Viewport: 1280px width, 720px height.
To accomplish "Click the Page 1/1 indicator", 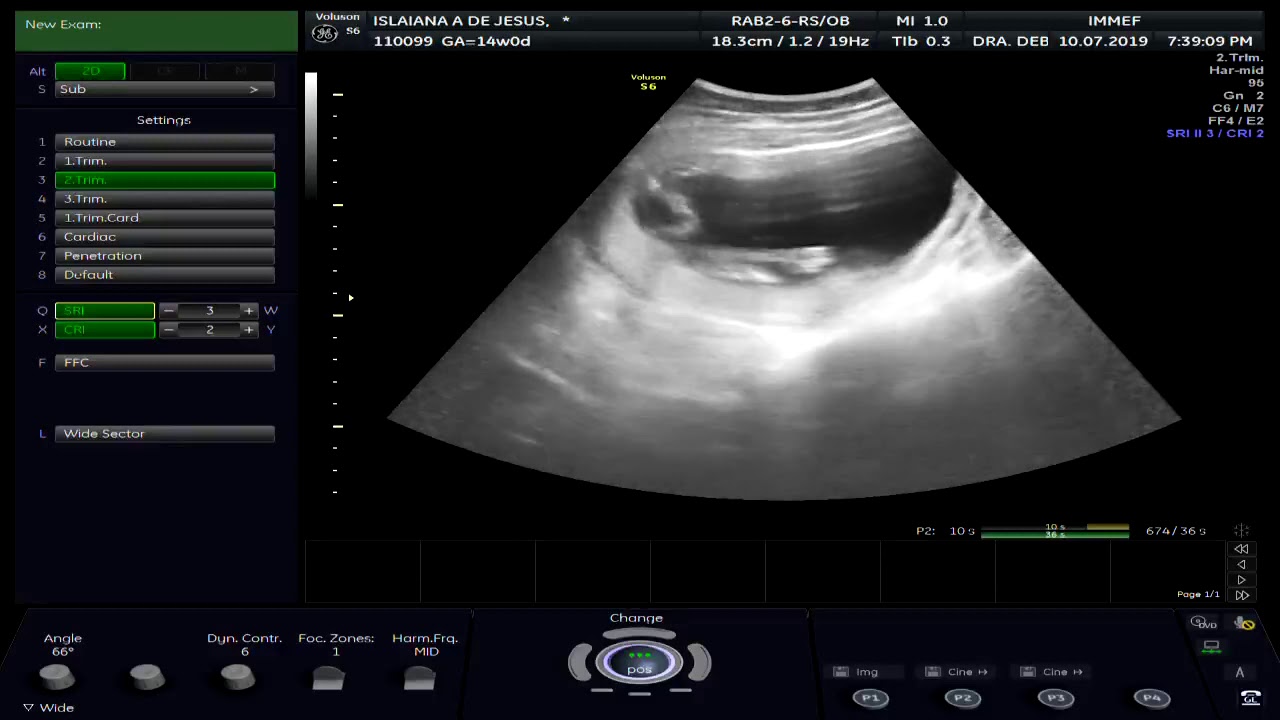I will [x=1198, y=595].
